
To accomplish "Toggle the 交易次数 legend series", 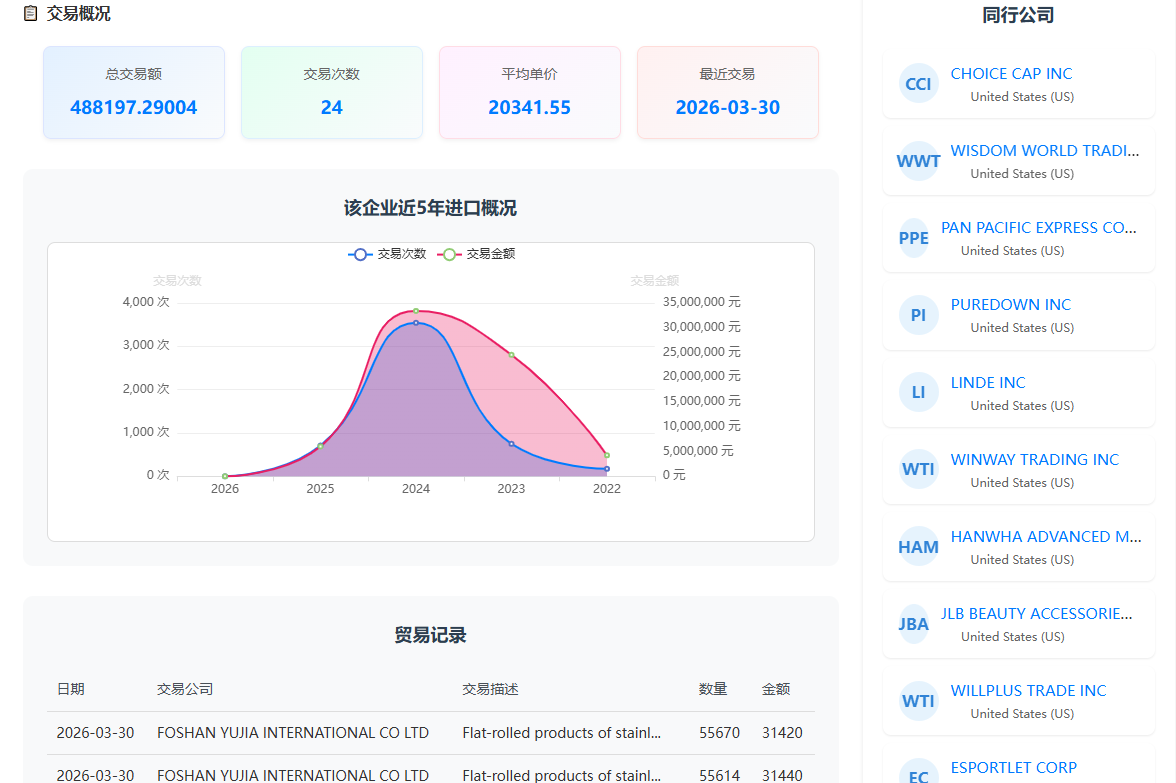I will (388, 254).
